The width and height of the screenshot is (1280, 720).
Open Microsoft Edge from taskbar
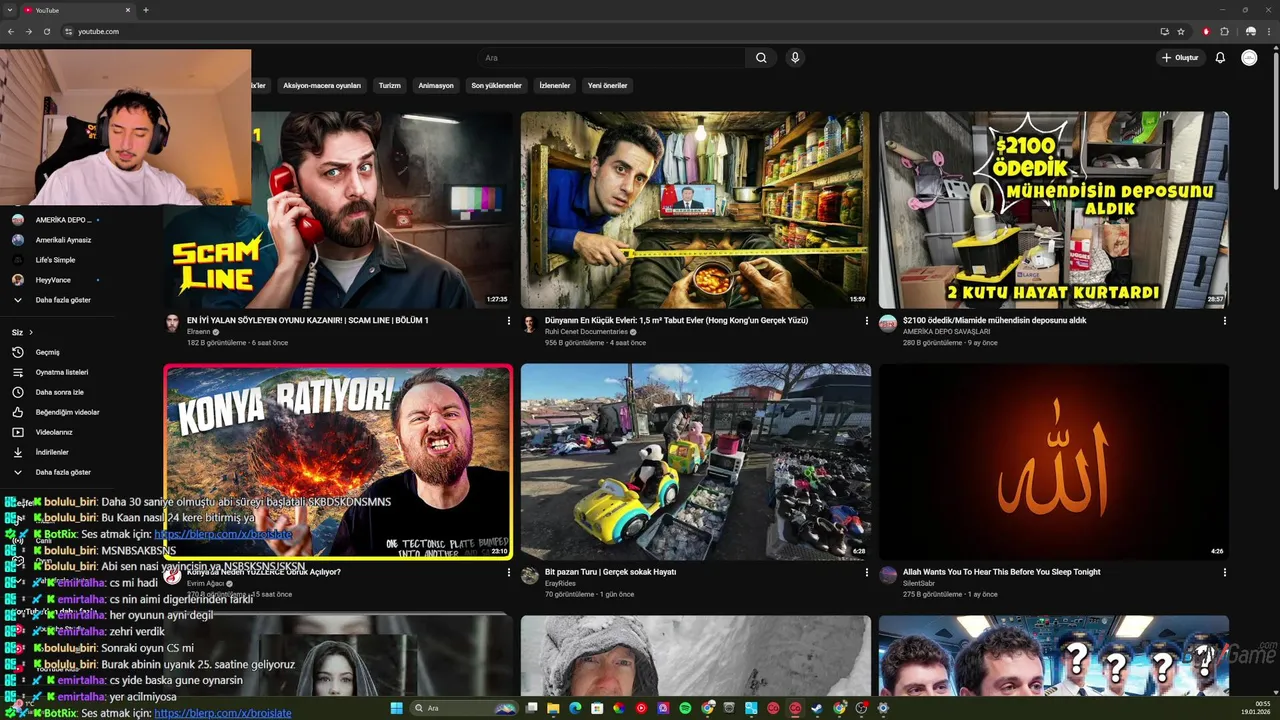click(x=575, y=708)
